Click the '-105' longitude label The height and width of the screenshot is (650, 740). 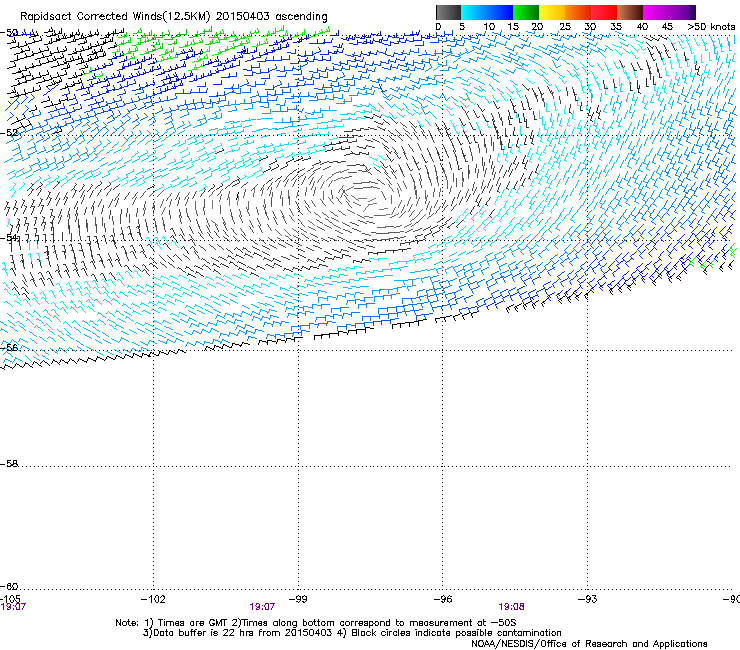tap(10, 599)
